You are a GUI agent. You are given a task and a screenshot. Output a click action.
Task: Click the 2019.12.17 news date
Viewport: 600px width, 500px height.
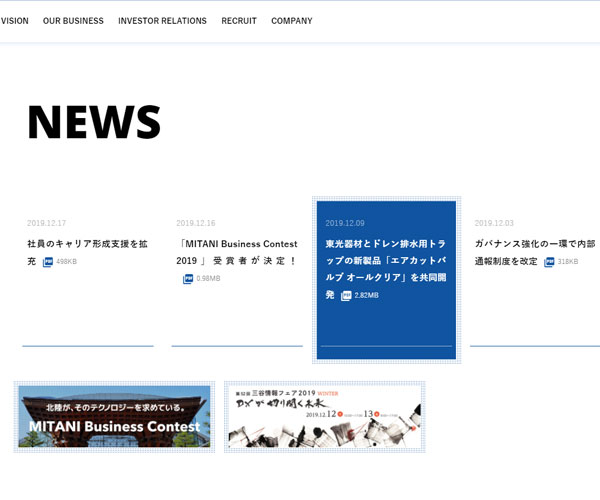pos(46,223)
